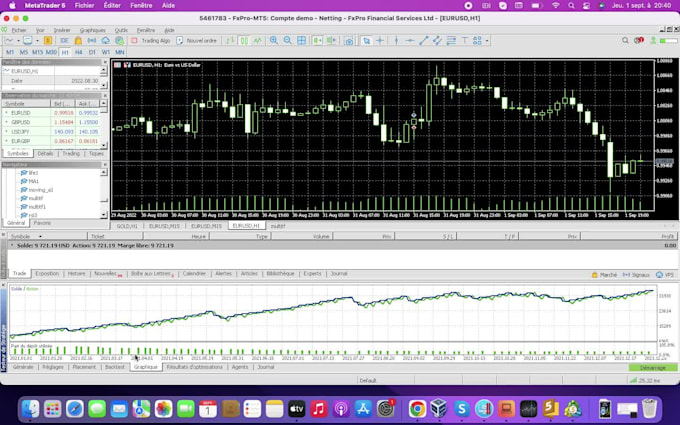Switch chart to candlestick display icon

[244, 40]
